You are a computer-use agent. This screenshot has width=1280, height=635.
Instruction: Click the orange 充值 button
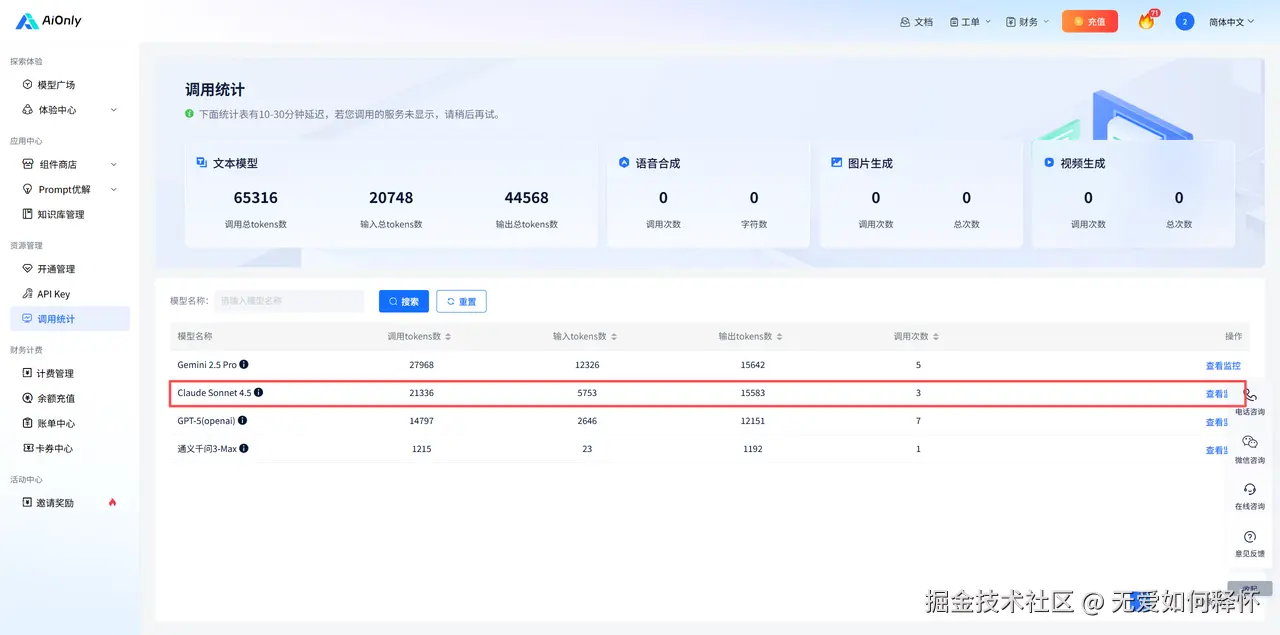tap(1090, 21)
